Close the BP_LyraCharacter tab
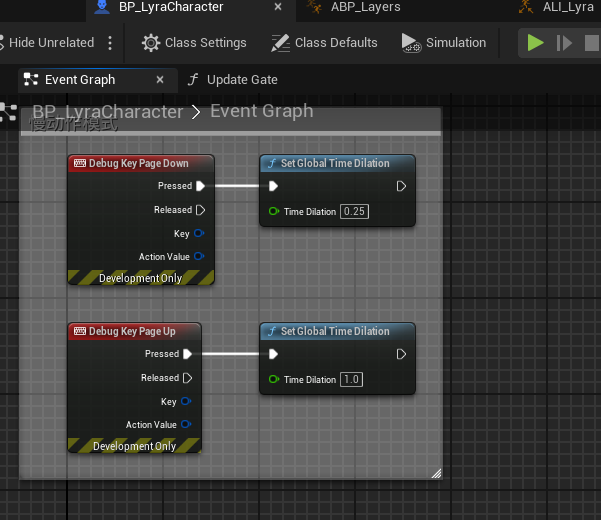601x520 pixels. point(278,7)
